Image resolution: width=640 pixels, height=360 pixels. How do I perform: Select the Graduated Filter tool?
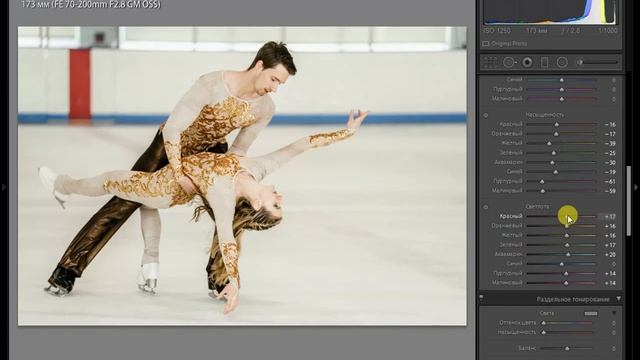tap(544, 62)
